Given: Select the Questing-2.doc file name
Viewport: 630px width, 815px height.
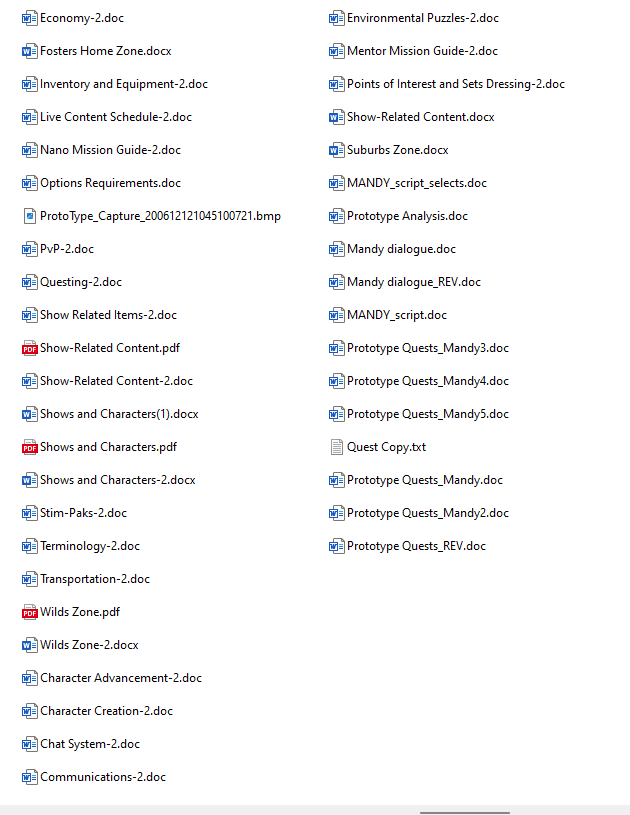Looking at the screenshot, I should point(81,282).
